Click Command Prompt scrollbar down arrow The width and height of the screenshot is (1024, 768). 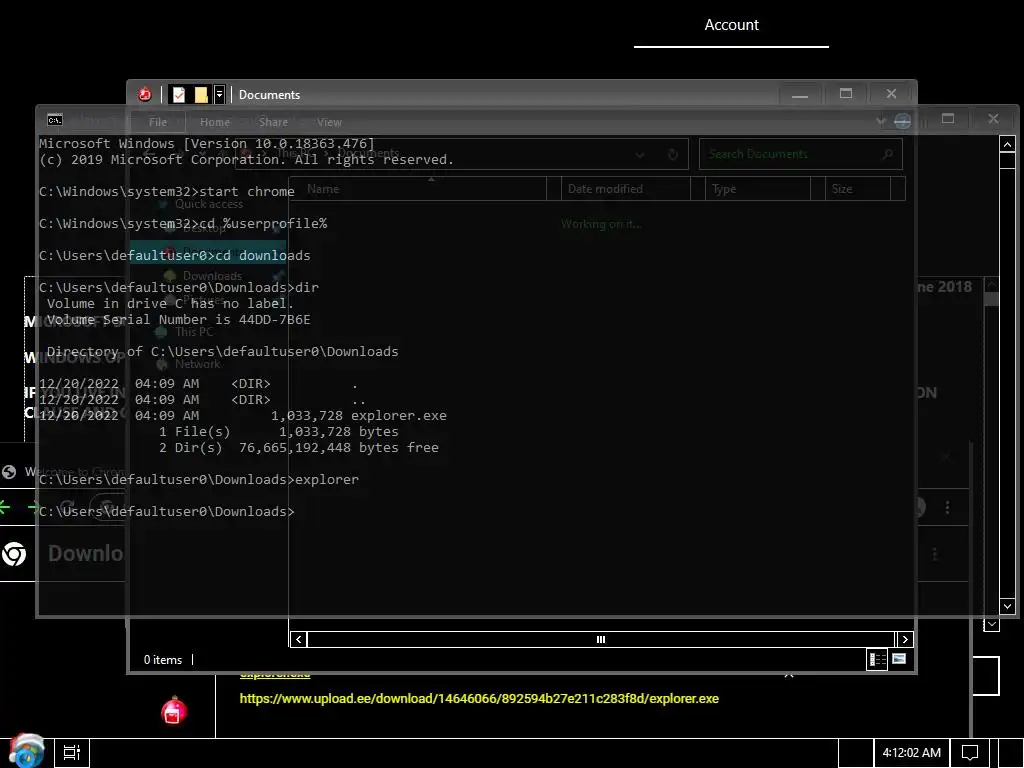[x=1007, y=606]
